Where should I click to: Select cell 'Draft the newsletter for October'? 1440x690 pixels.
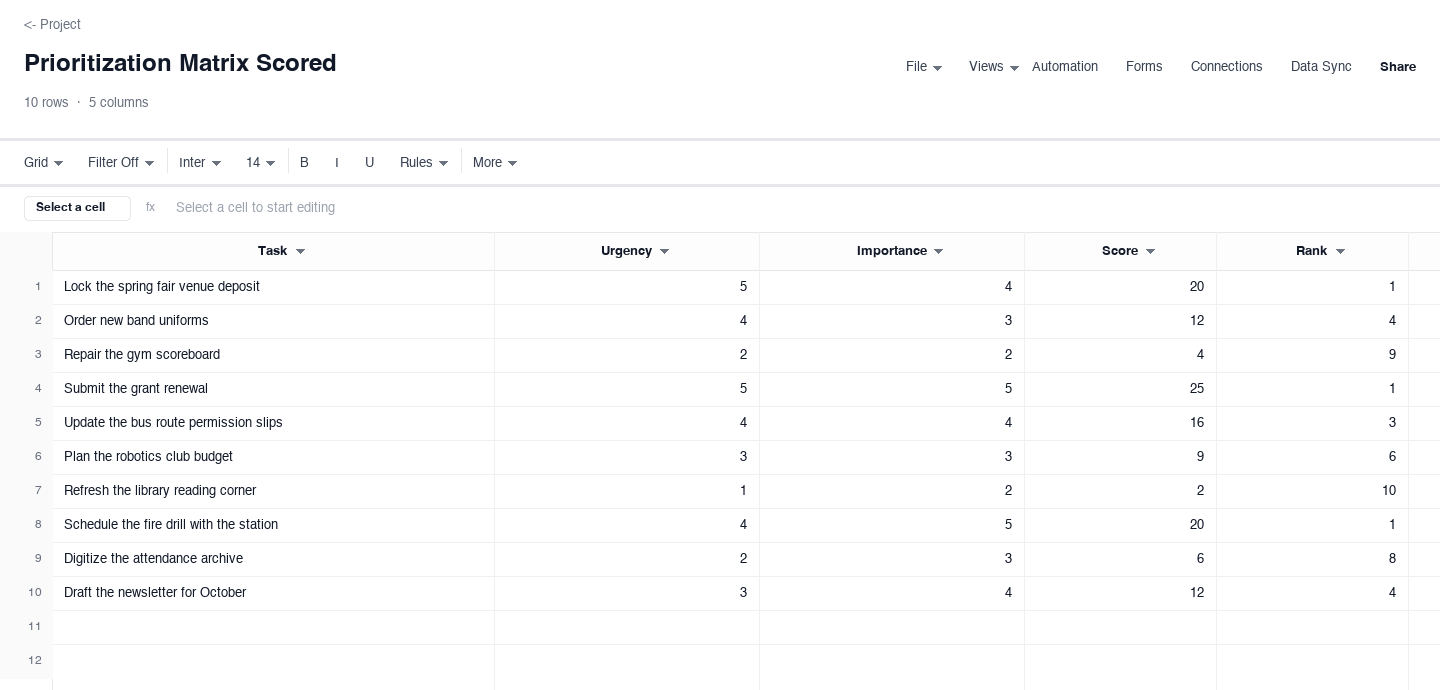[273, 593]
